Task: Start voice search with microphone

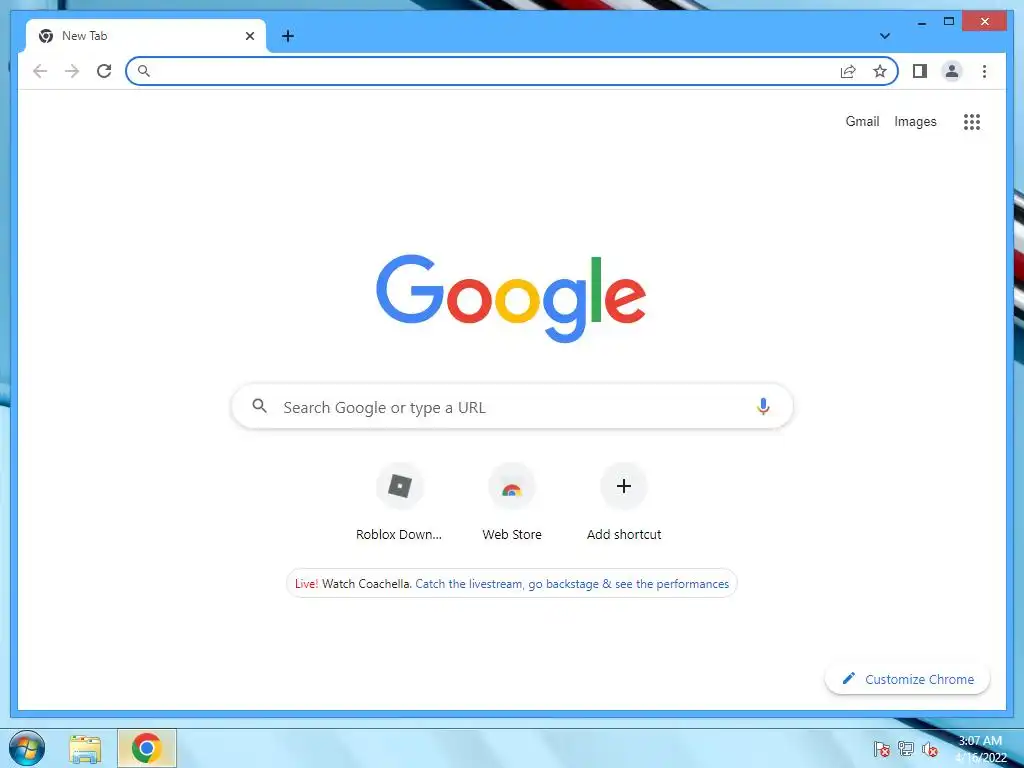Action: coord(763,406)
